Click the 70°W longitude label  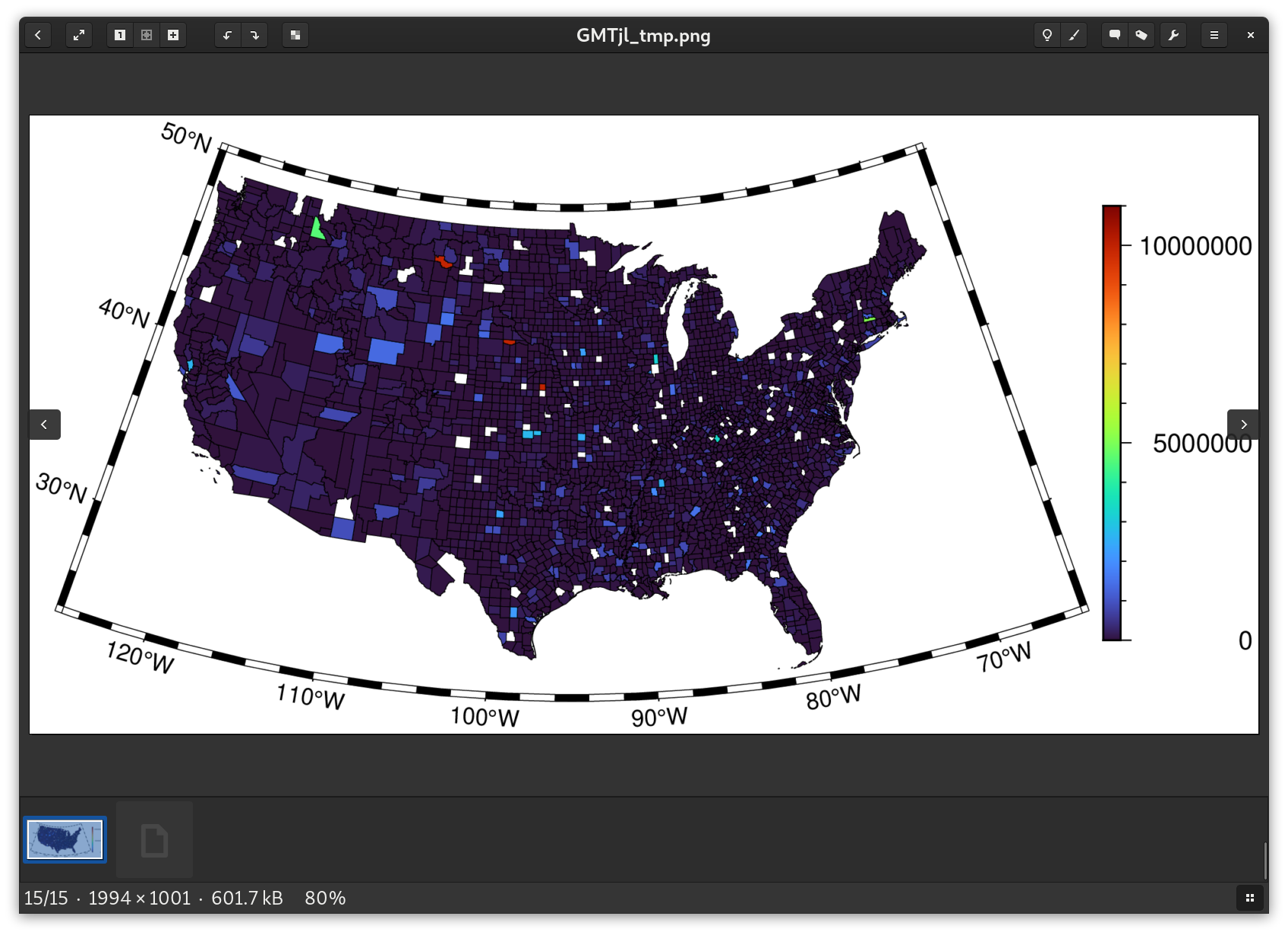click(1004, 657)
